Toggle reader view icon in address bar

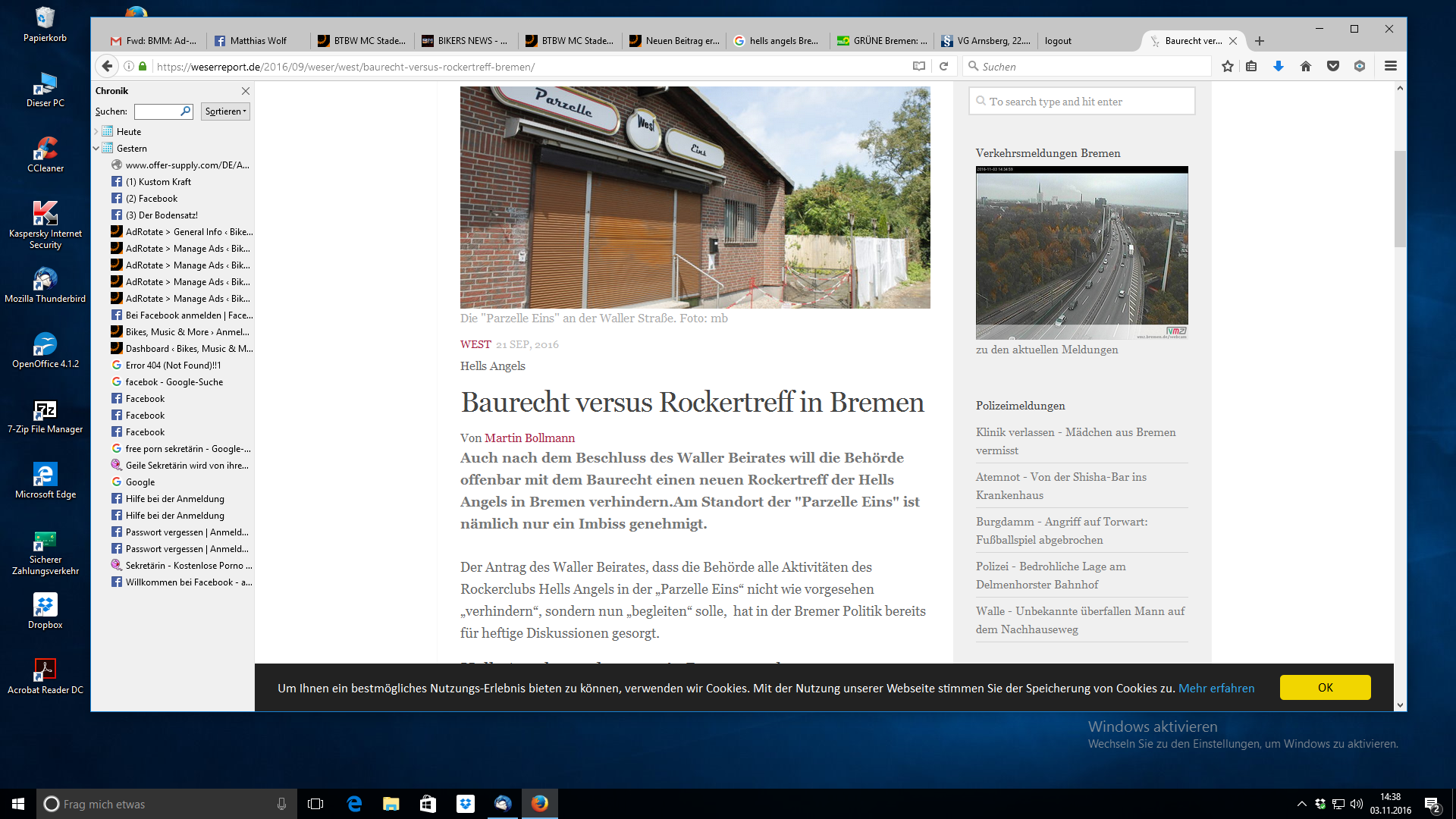click(x=919, y=66)
